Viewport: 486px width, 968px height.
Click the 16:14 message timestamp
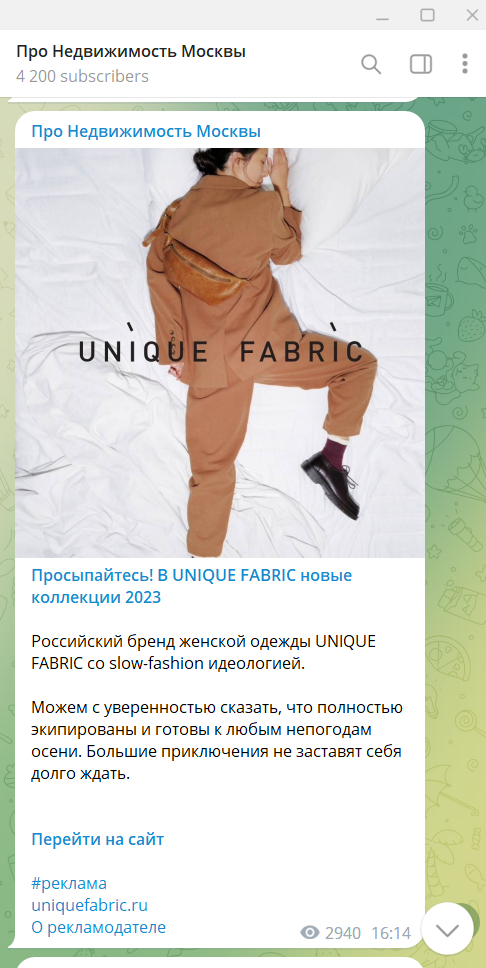(x=391, y=933)
